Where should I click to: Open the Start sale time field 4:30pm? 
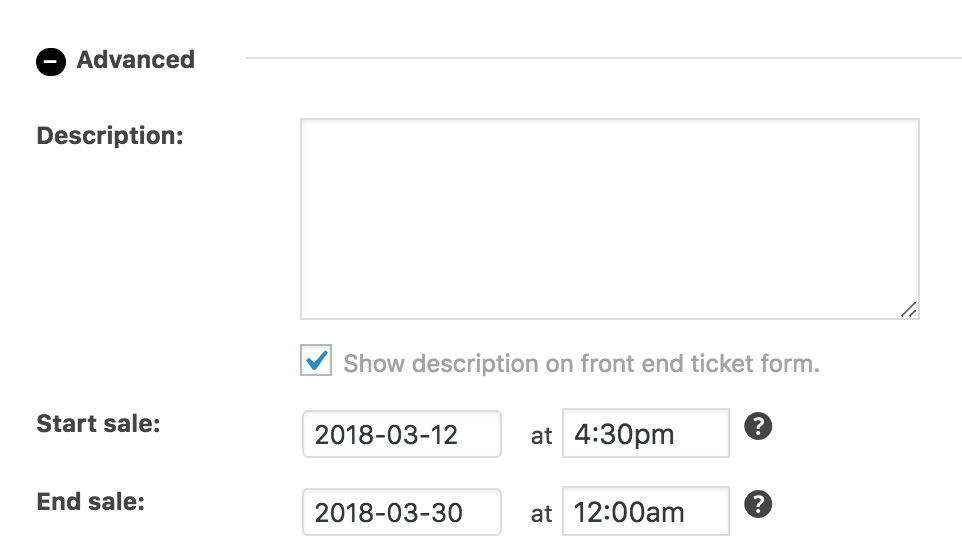[645, 434]
